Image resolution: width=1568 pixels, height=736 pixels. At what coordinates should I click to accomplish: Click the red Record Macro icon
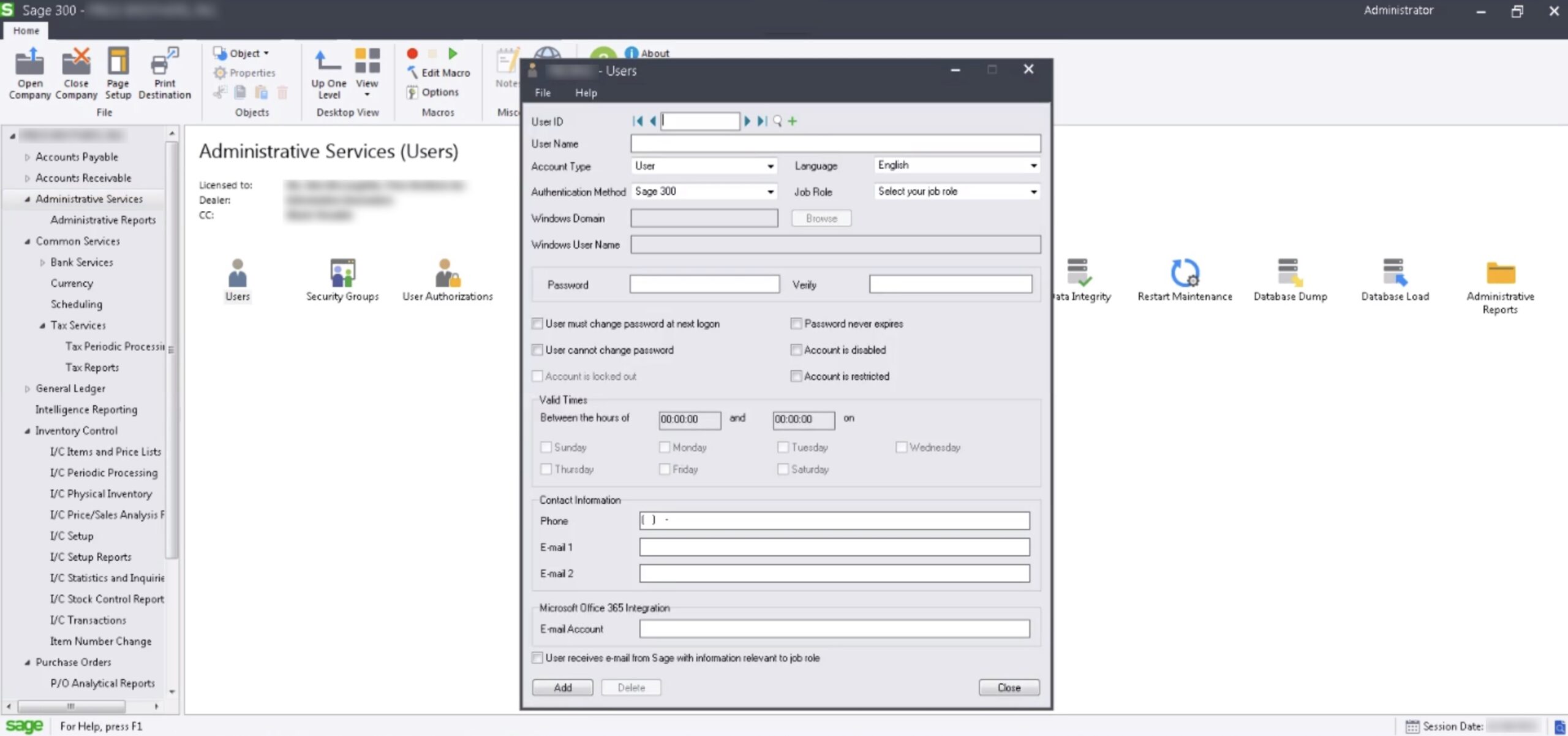tap(412, 54)
